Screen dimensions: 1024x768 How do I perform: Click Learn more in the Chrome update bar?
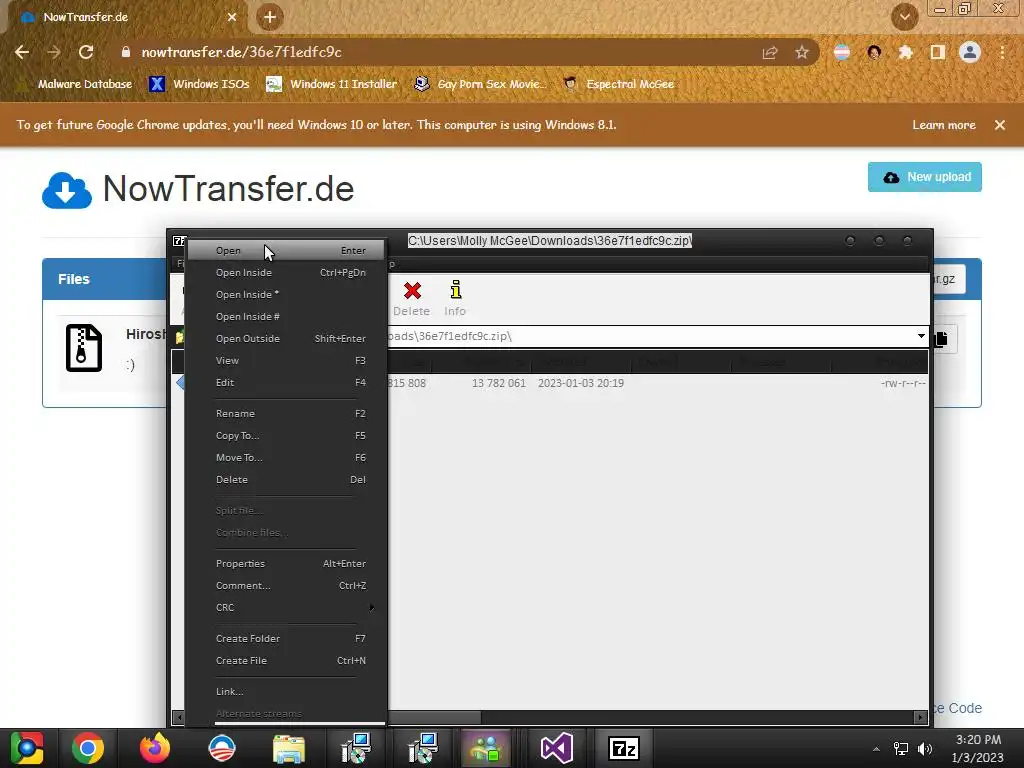coord(944,125)
